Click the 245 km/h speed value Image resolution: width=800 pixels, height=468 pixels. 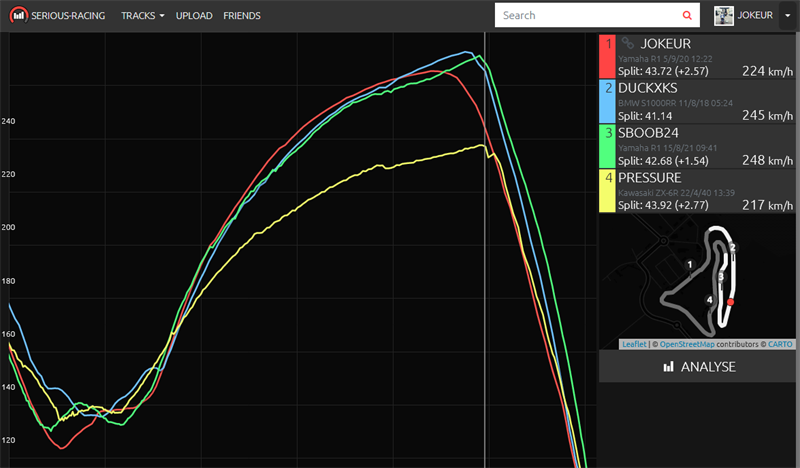767,115
